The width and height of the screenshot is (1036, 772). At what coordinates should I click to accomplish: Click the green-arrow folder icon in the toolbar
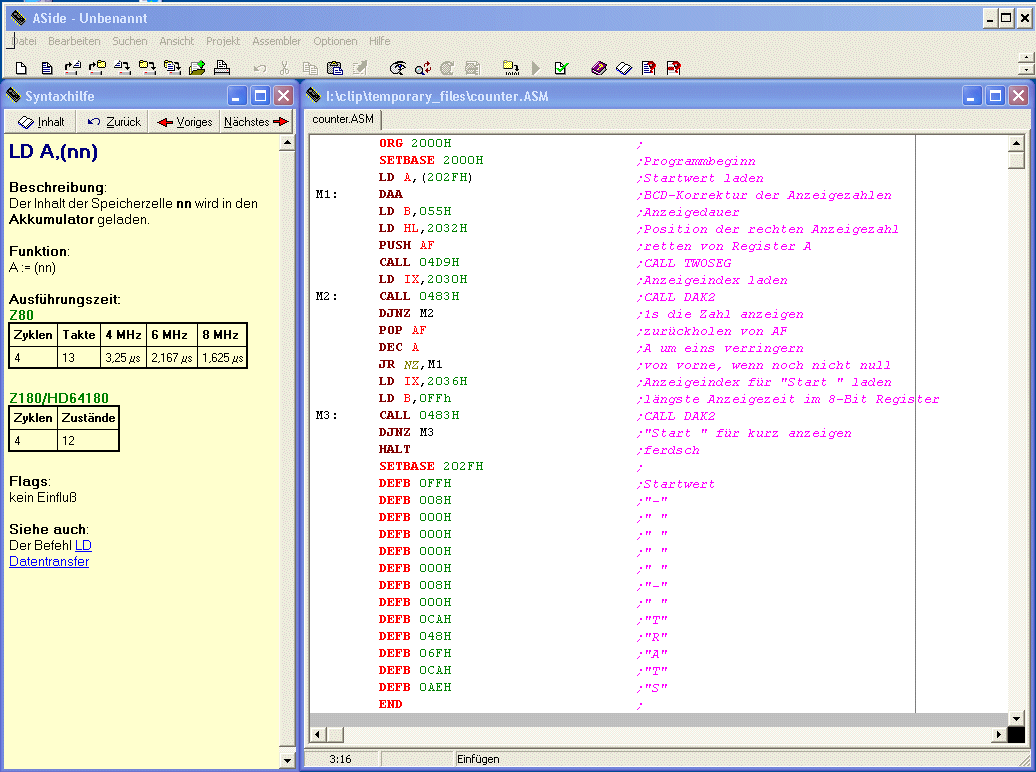(x=197, y=67)
